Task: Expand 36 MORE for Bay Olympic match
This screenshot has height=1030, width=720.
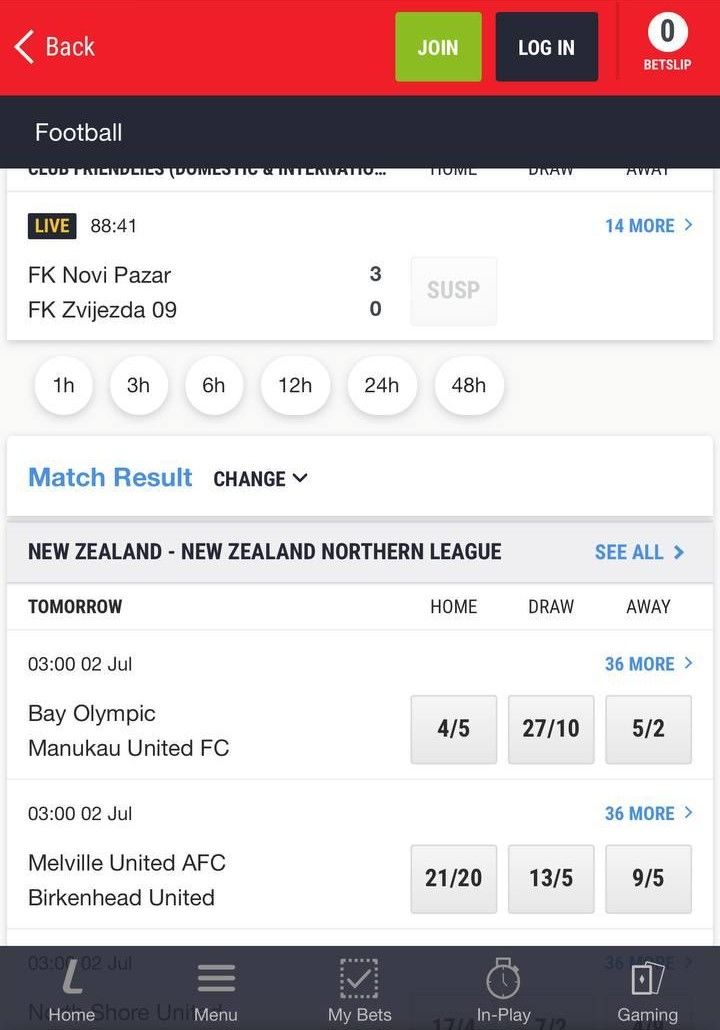Action: pyautogui.click(x=648, y=664)
